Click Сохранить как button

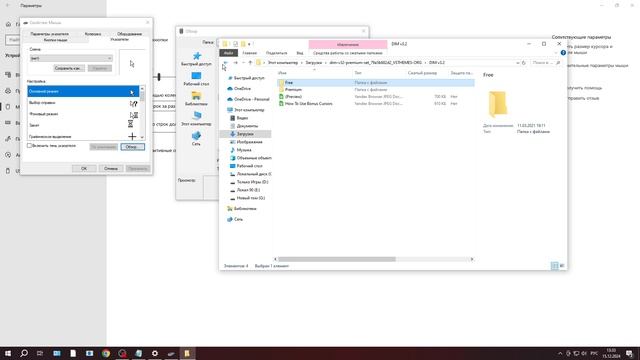pos(69,68)
